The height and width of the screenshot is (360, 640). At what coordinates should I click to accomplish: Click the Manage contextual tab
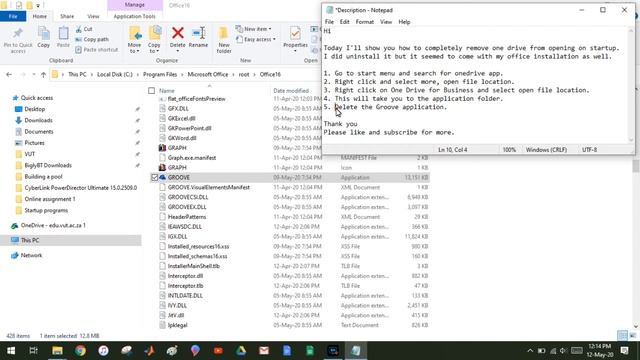click(x=135, y=5)
